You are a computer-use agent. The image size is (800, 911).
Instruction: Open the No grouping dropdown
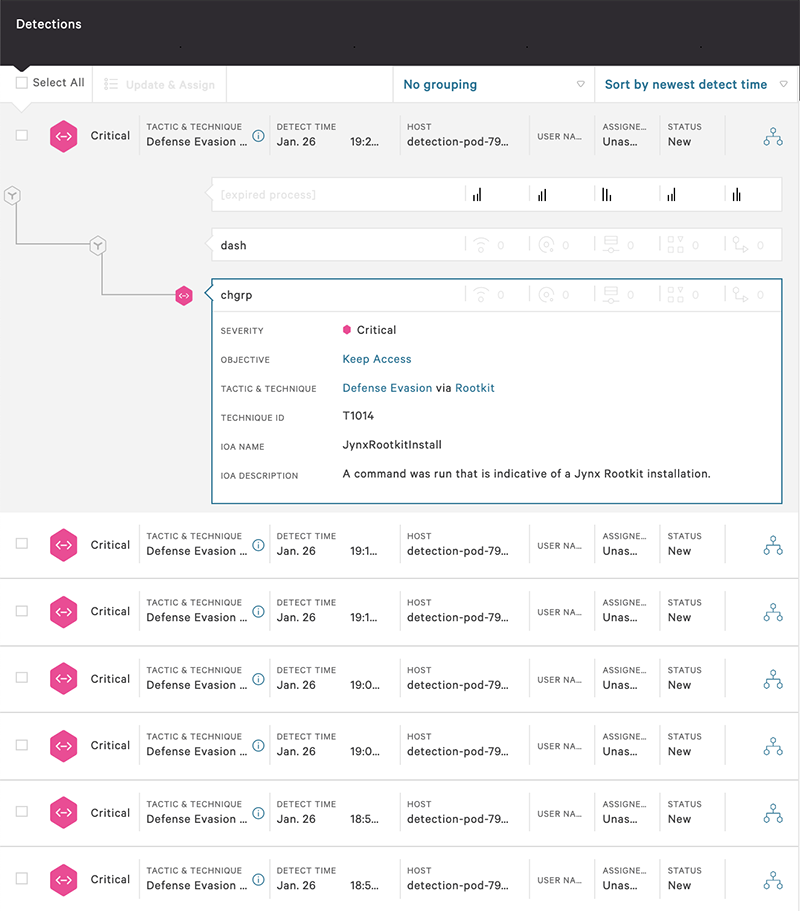pyautogui.click(x=493, y=85)
